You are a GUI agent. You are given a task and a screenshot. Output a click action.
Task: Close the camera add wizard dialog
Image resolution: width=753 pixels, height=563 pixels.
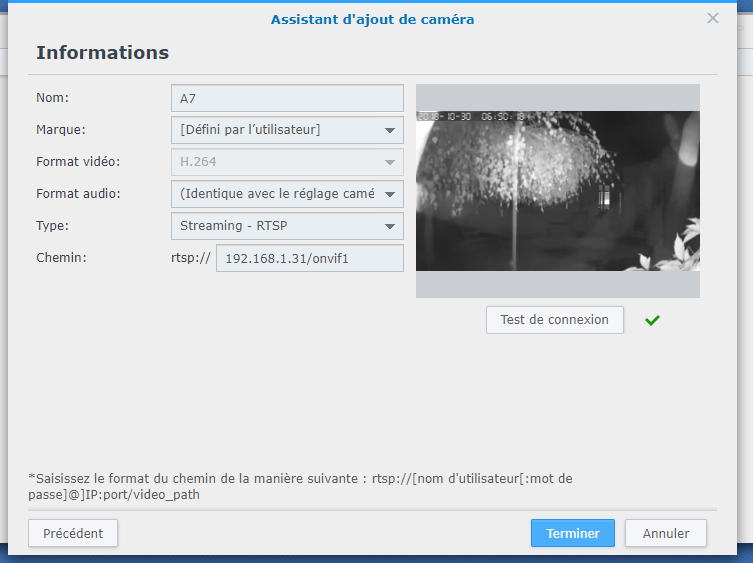713,18
